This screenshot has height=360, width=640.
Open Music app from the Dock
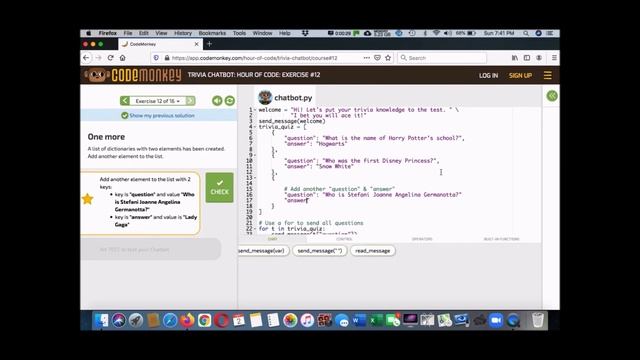(307, 320)
